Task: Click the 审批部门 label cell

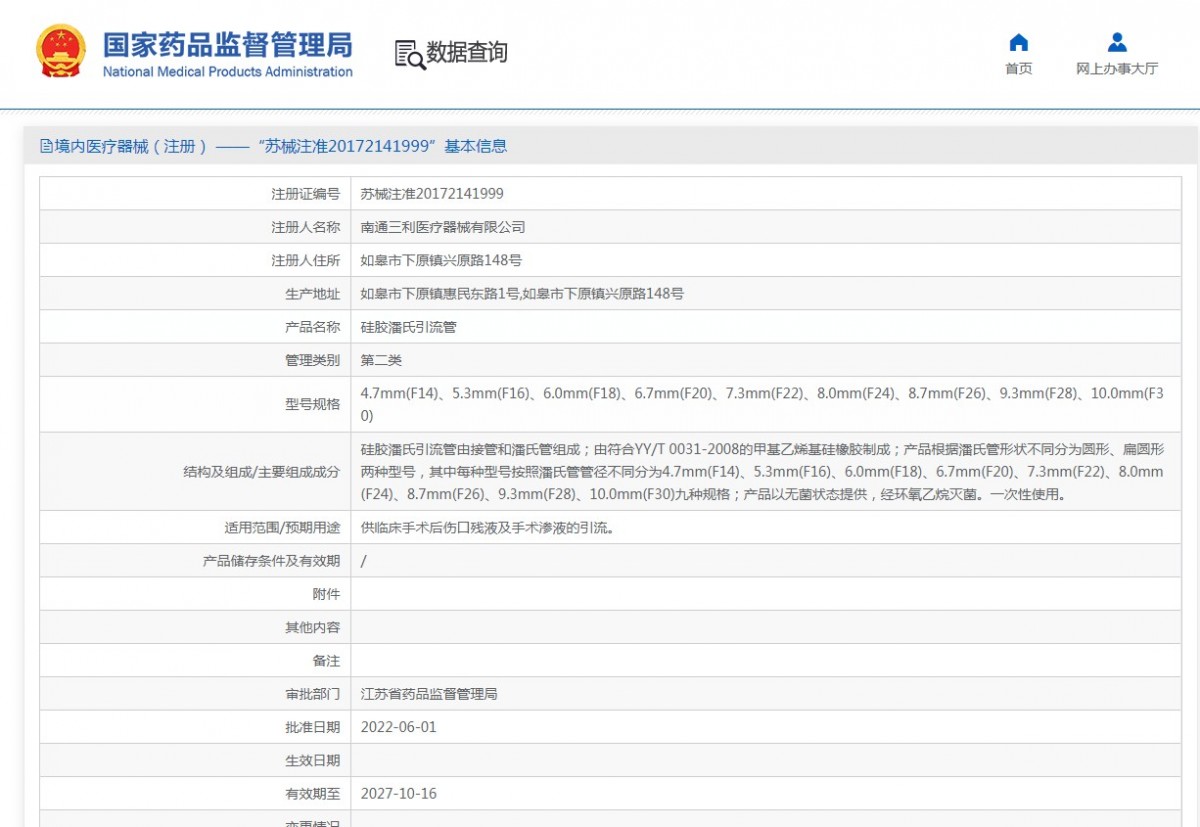Action: click(x=195, y=694)
